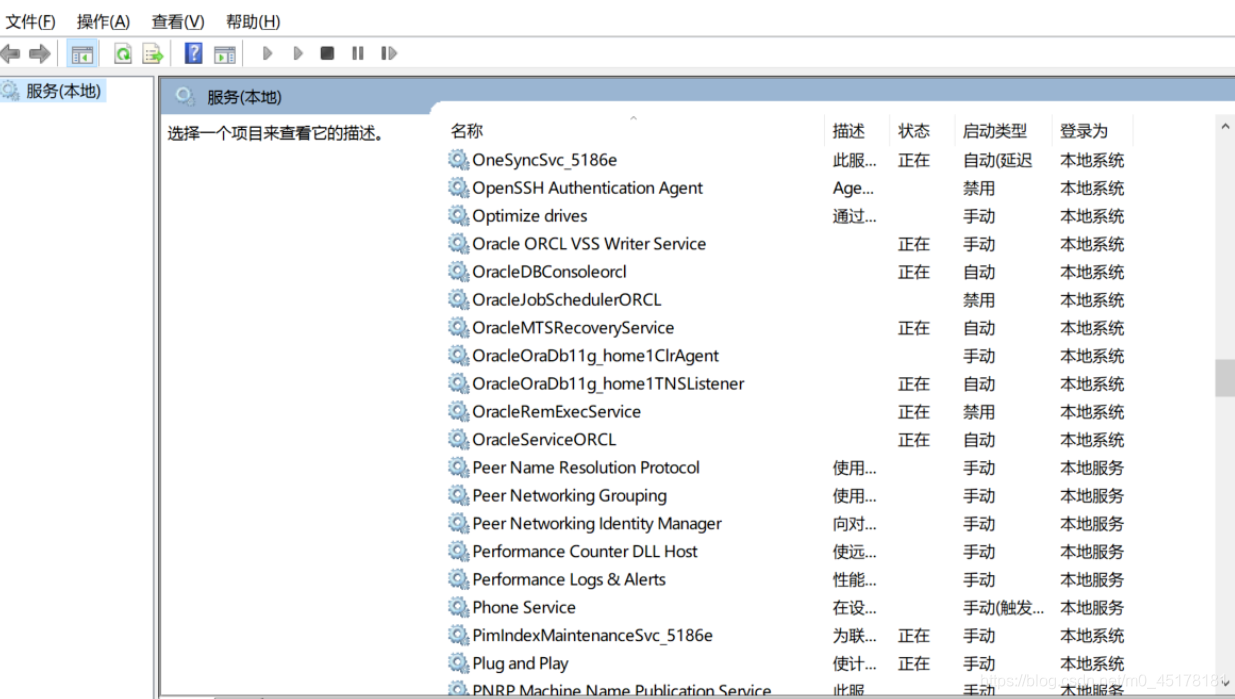
Task: Click the gear icon of OracleDBConsoleorcl
Action: pyautogui.click(x=458, y=272)
